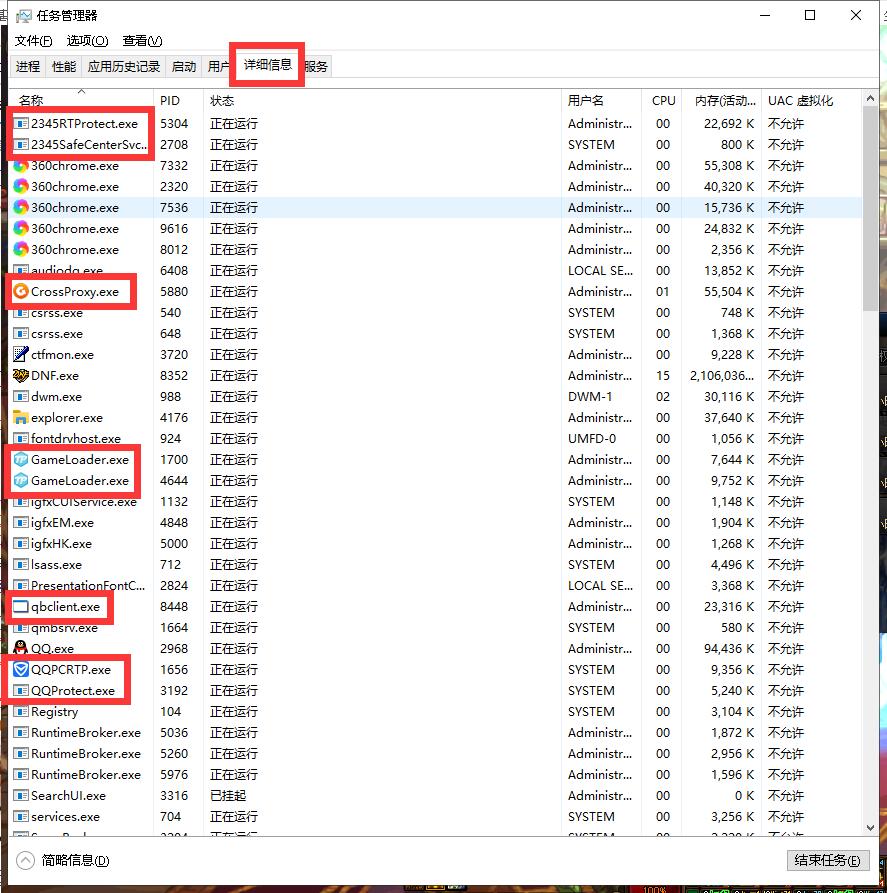887x893 pixels.
Task: Click the GameLoader.exe icon with PID 4644
Action: 21,481
